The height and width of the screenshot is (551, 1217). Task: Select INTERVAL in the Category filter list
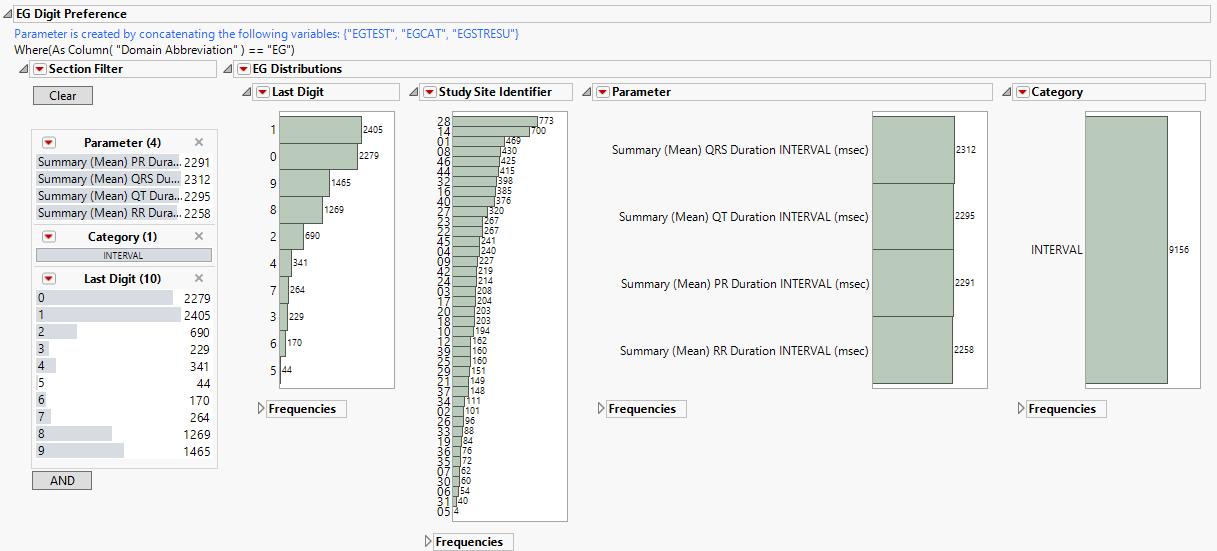coord(123,255)
